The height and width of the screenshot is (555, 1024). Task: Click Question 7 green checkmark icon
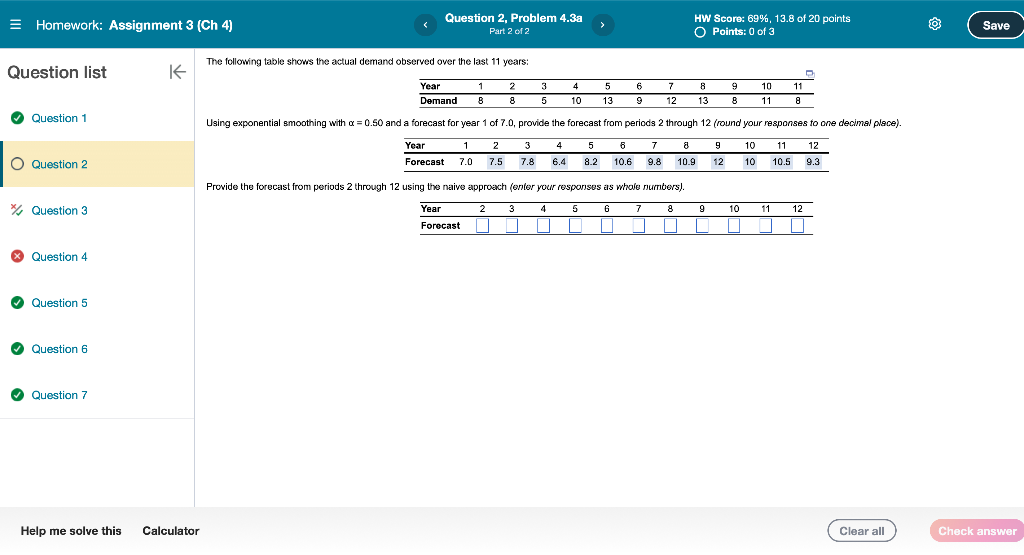coord(18,395)
